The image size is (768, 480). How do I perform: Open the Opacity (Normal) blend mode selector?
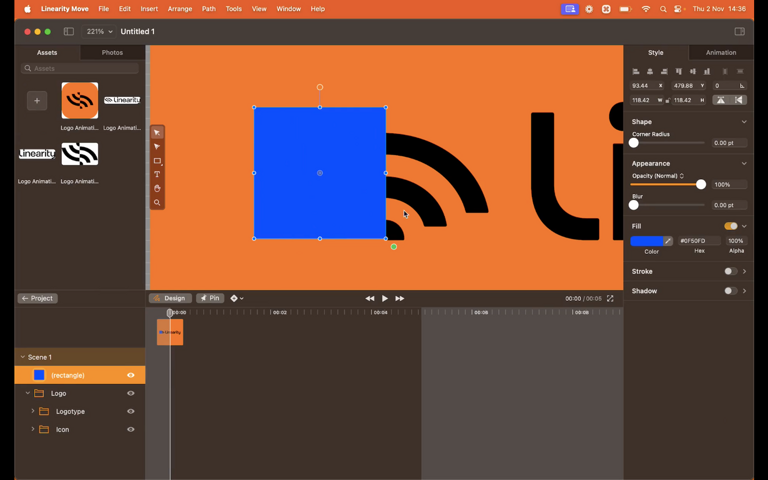pos(658,176)
